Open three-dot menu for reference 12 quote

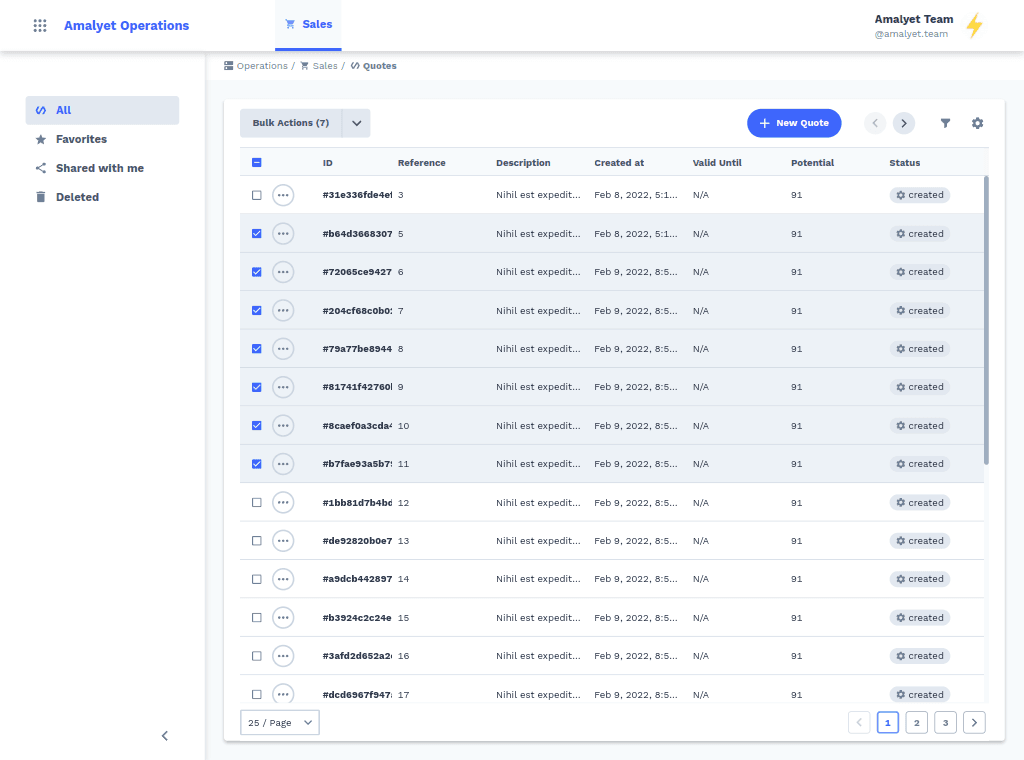[283, 502]
